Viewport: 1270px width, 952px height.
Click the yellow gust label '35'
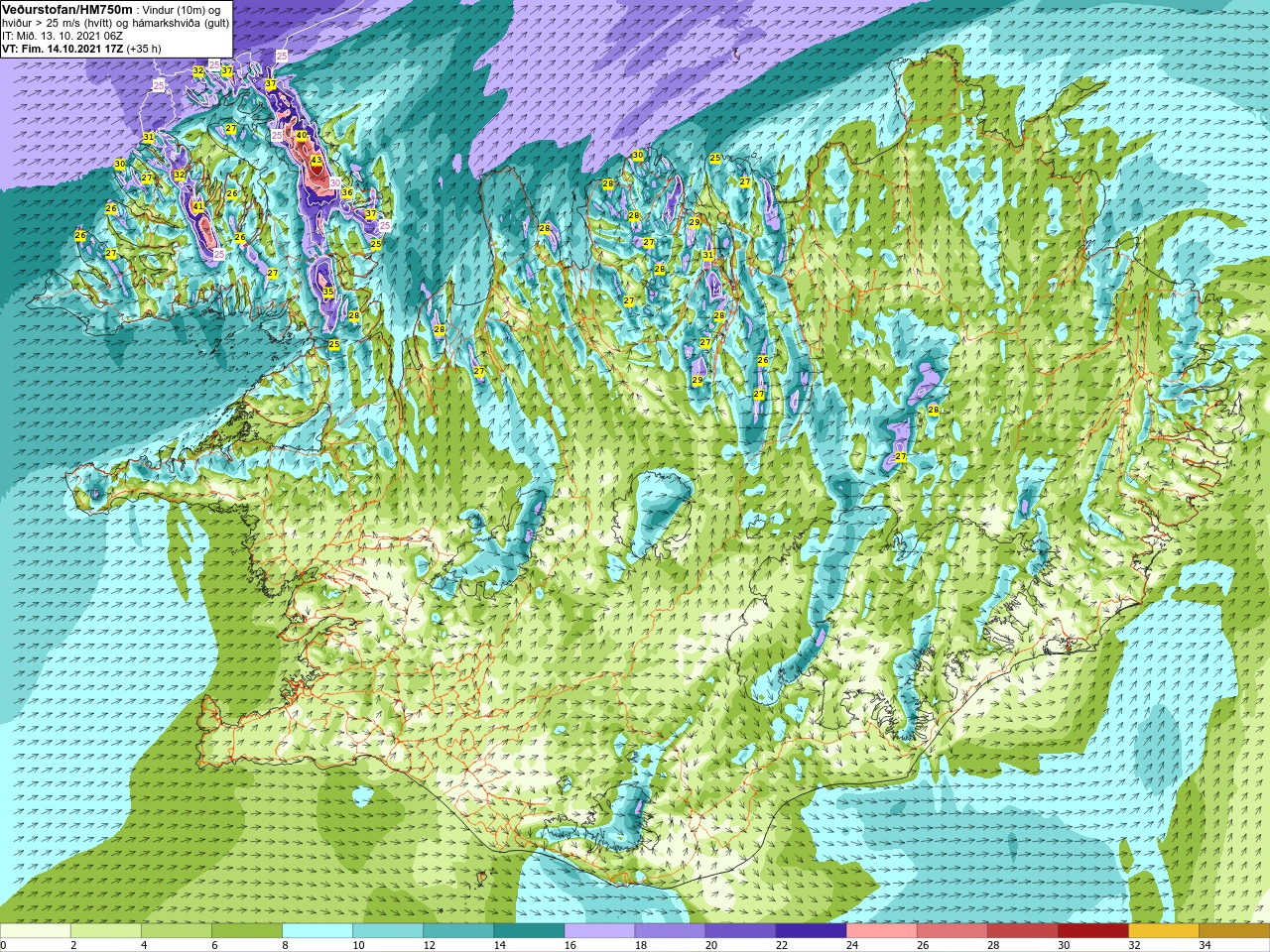tap(328, 292)
